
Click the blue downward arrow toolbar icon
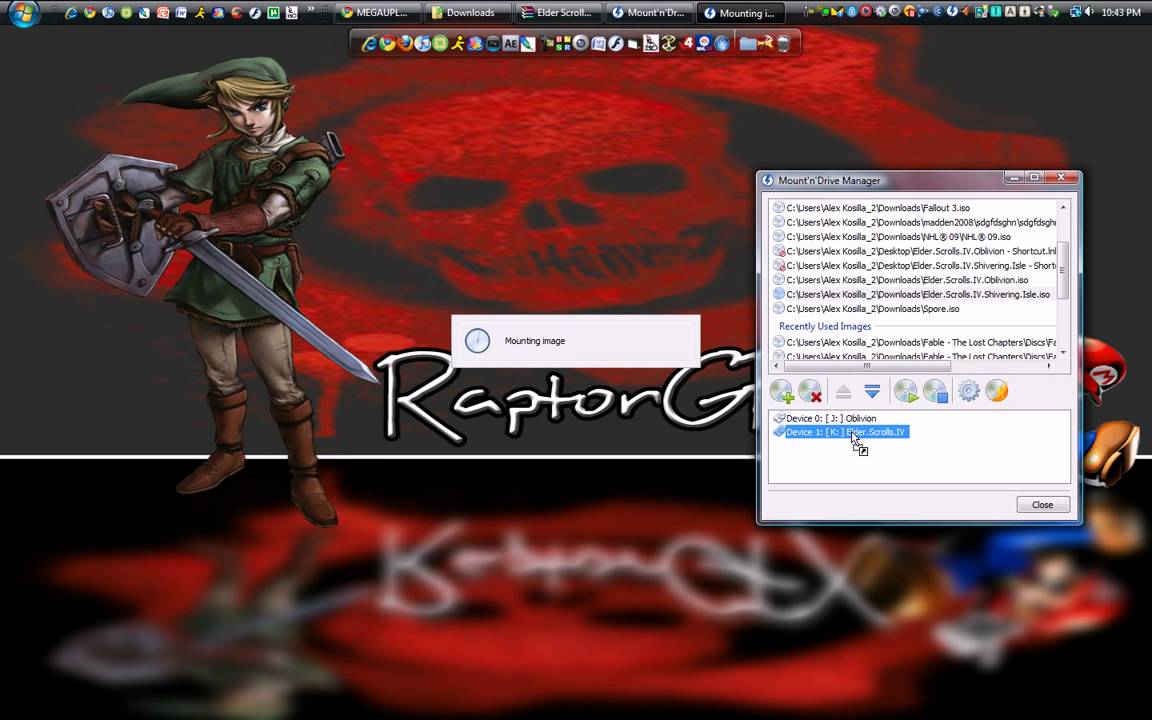pos(872,392)
